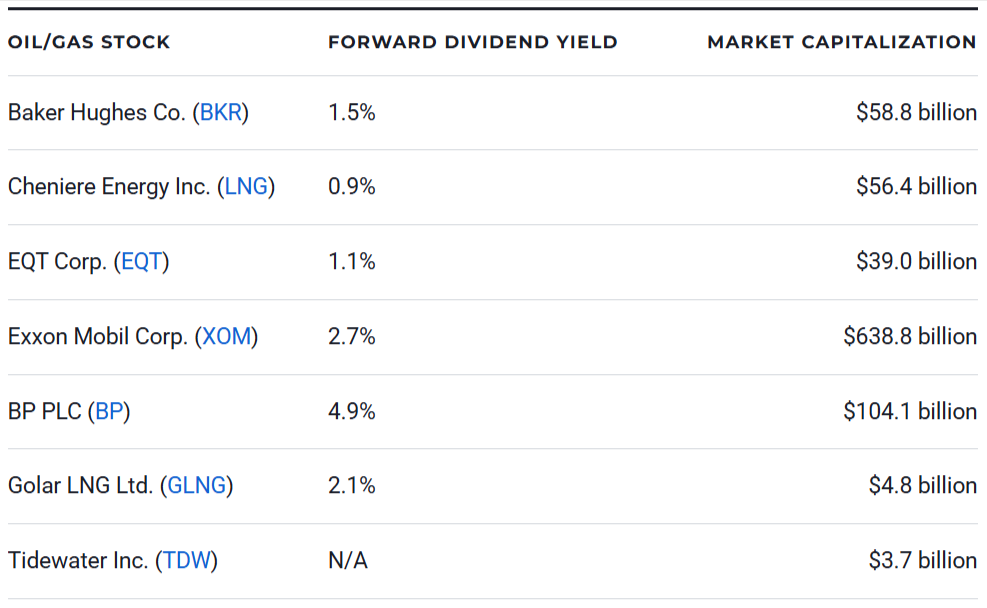The height and width of the screenshot is (608, 987).
Task: Click the Market Capitalization column header
Action: tap(841, 42)
